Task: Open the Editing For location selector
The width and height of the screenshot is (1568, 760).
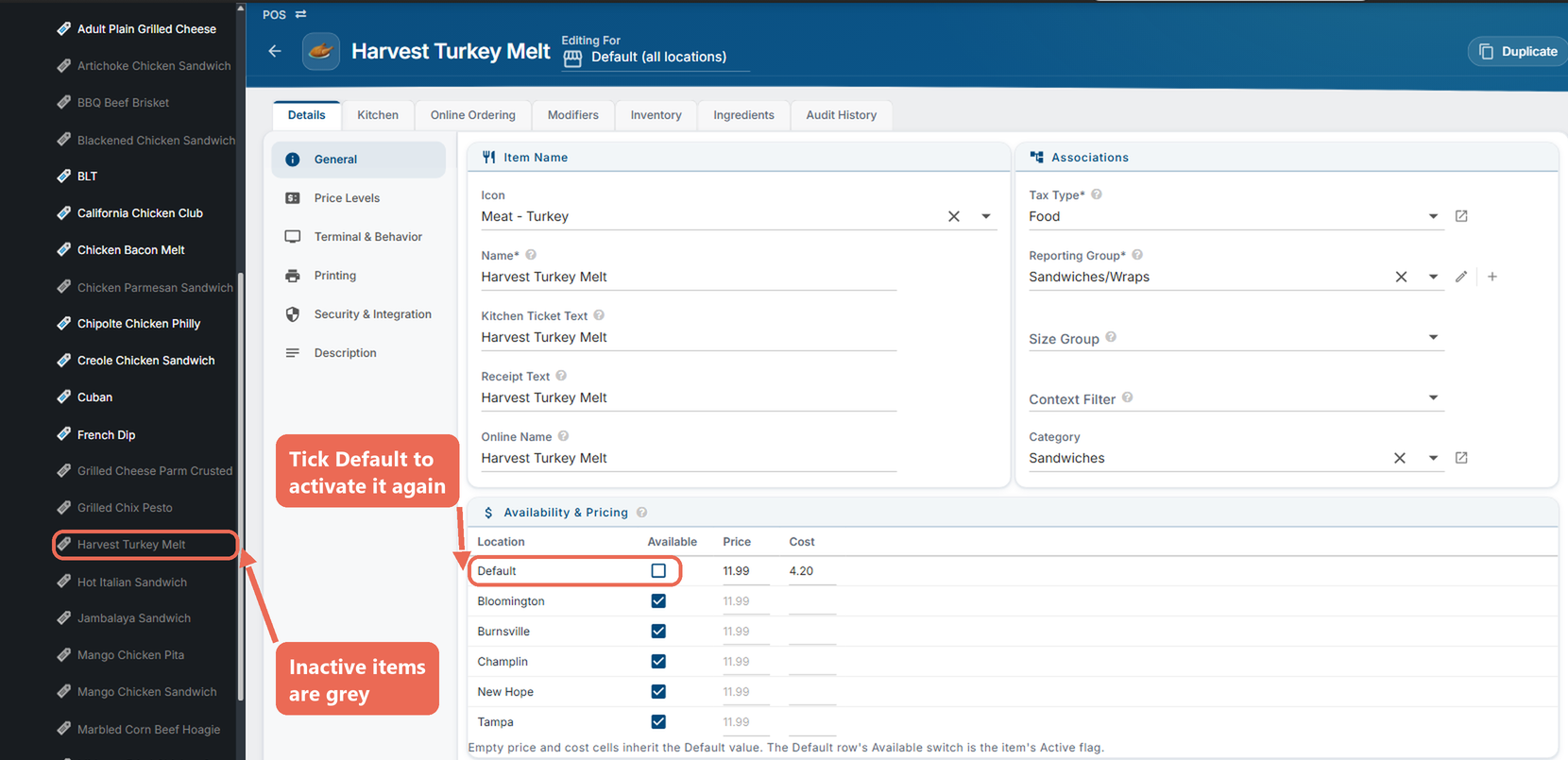Action: click(x=656, y=58)
